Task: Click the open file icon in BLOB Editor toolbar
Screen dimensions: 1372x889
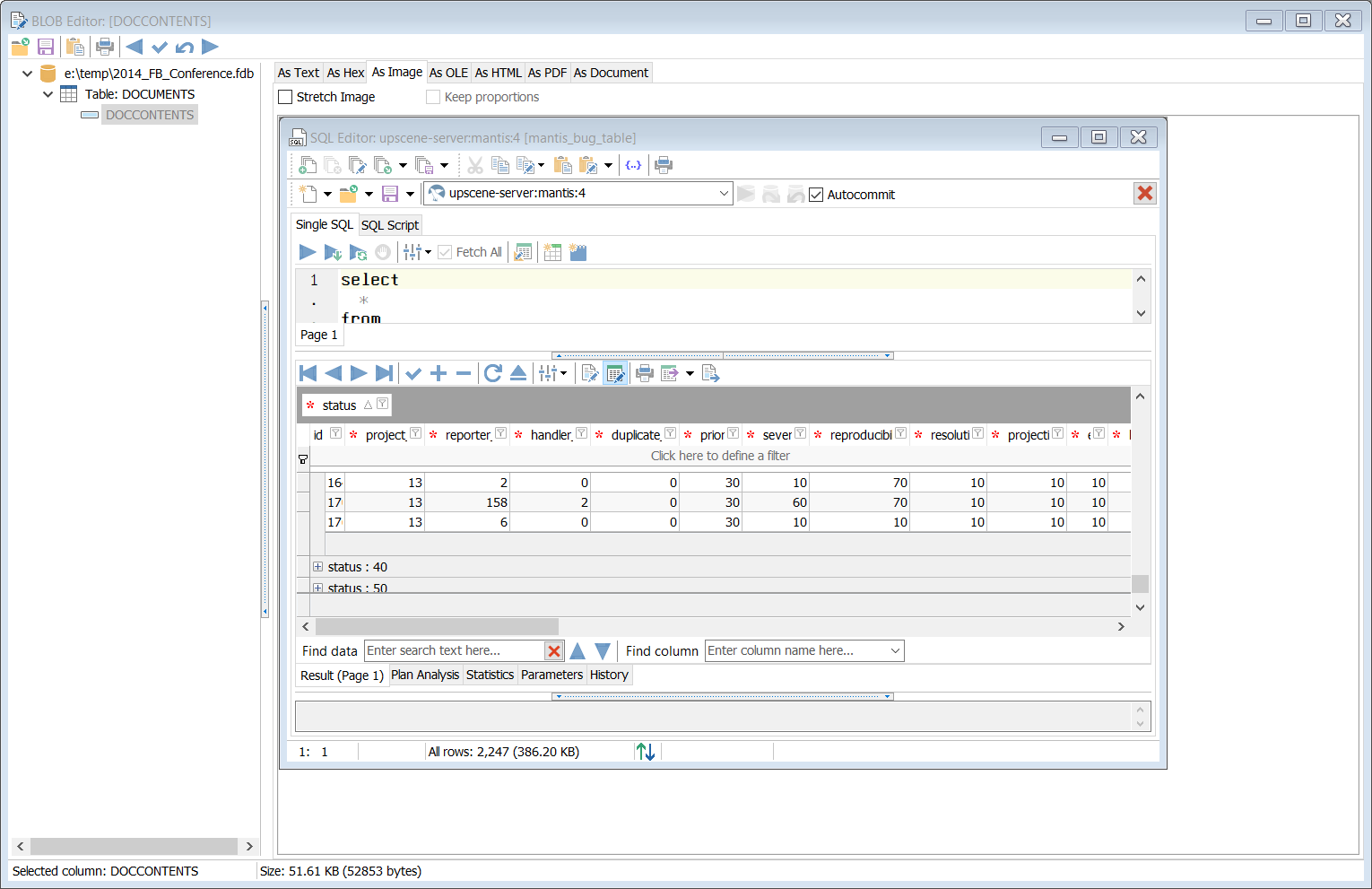Action: tap(20, 48)
